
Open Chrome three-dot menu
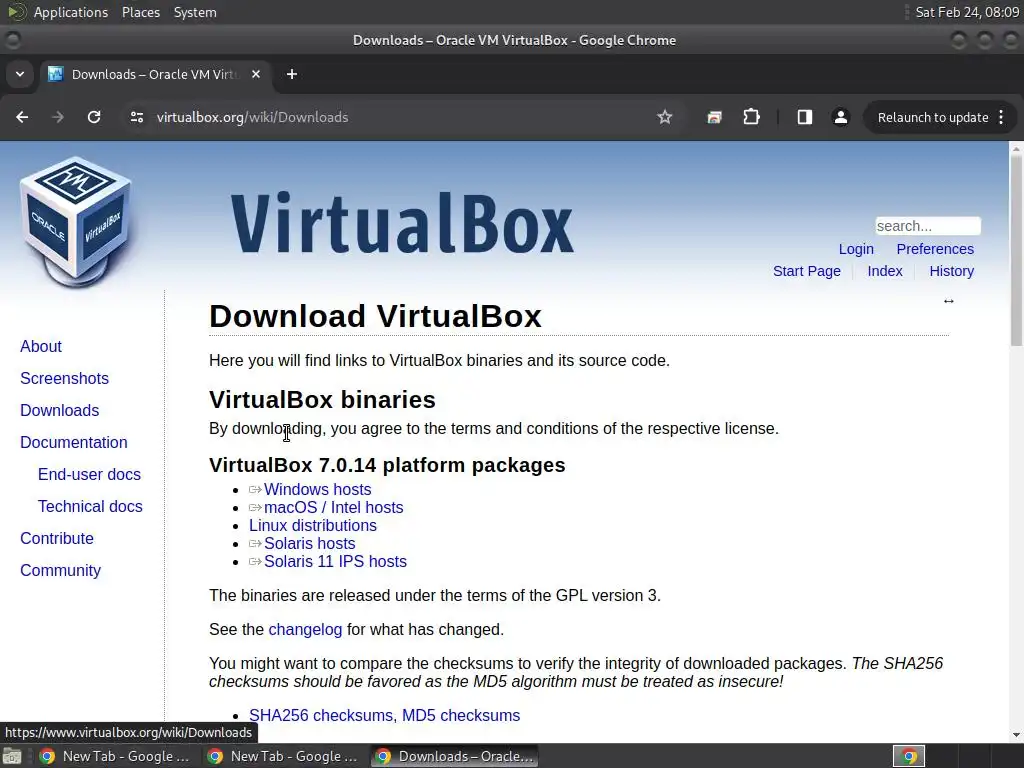[x=1002, y=117]
